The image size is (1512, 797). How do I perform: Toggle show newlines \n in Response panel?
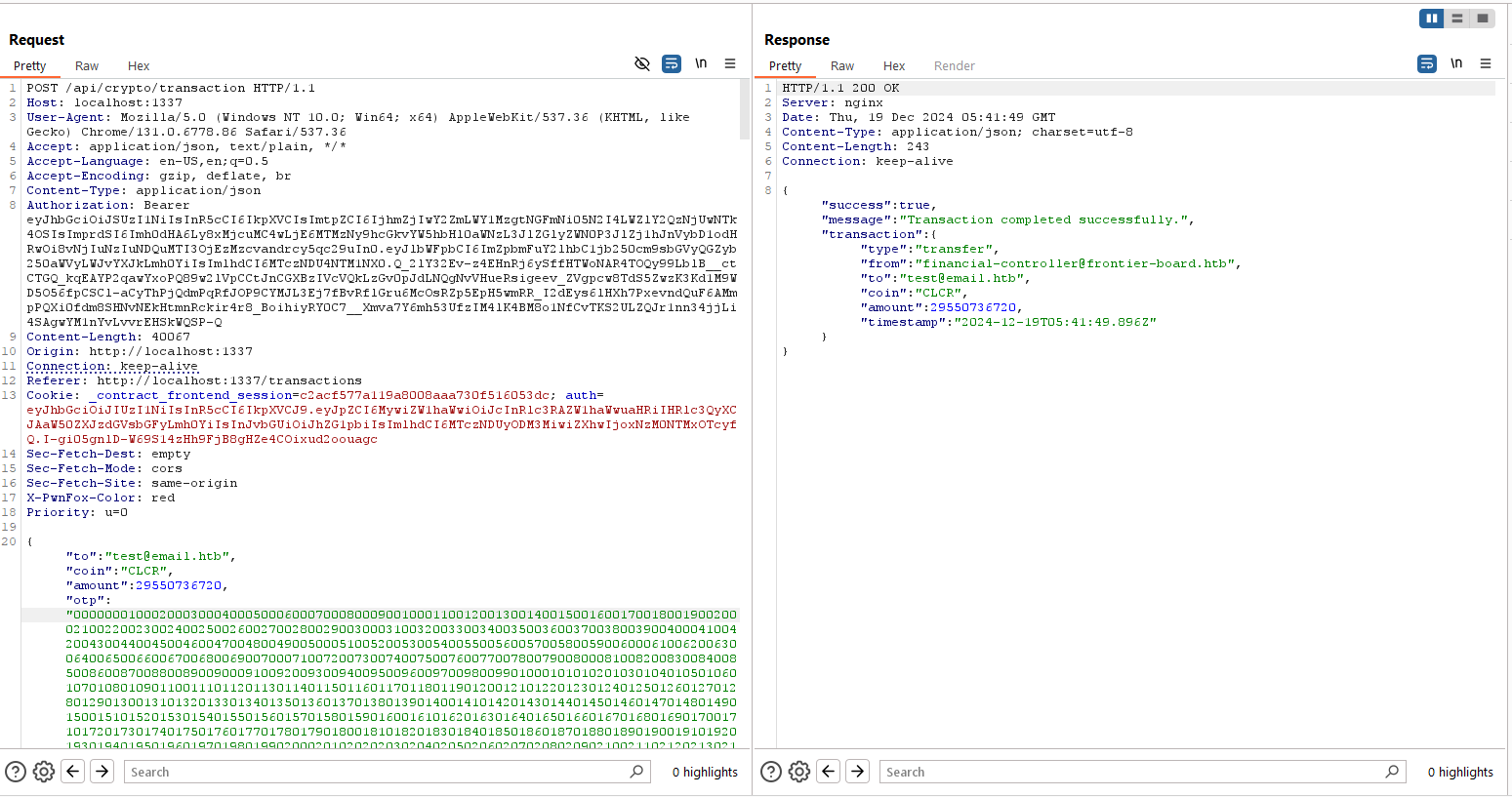(x=1456, y=63)
